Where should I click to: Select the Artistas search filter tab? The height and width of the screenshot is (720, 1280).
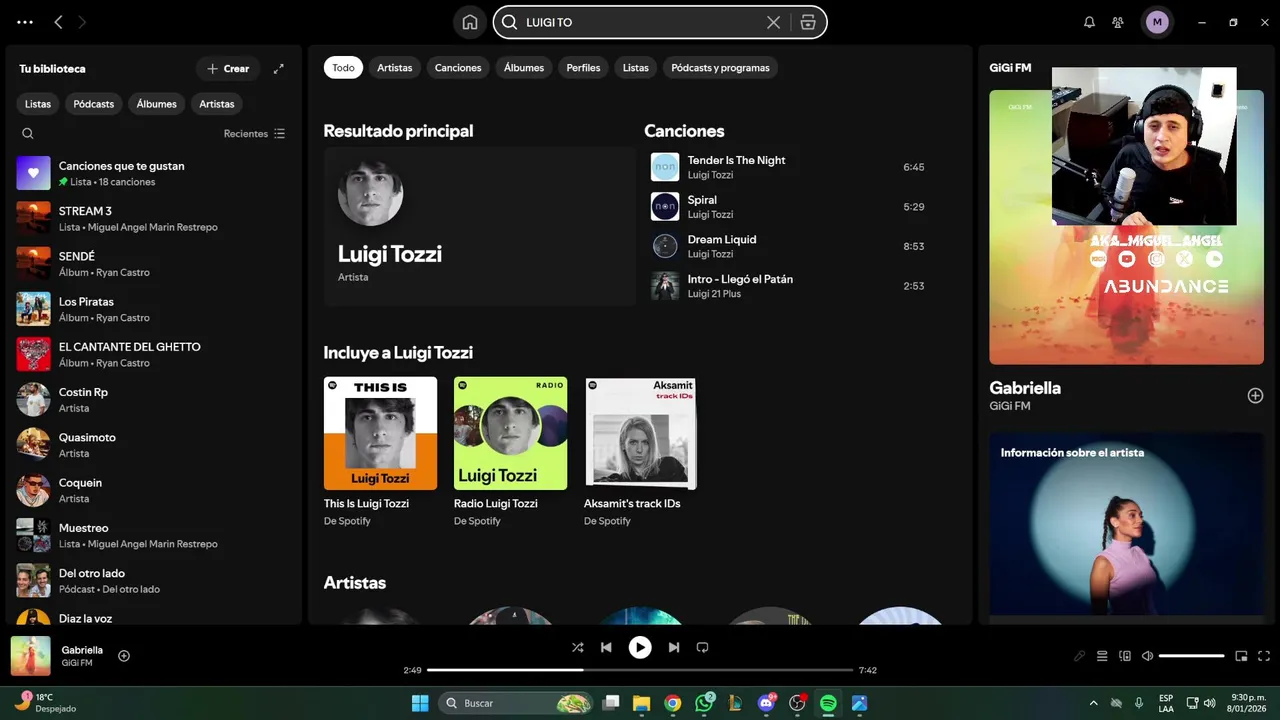pos(395,68)
